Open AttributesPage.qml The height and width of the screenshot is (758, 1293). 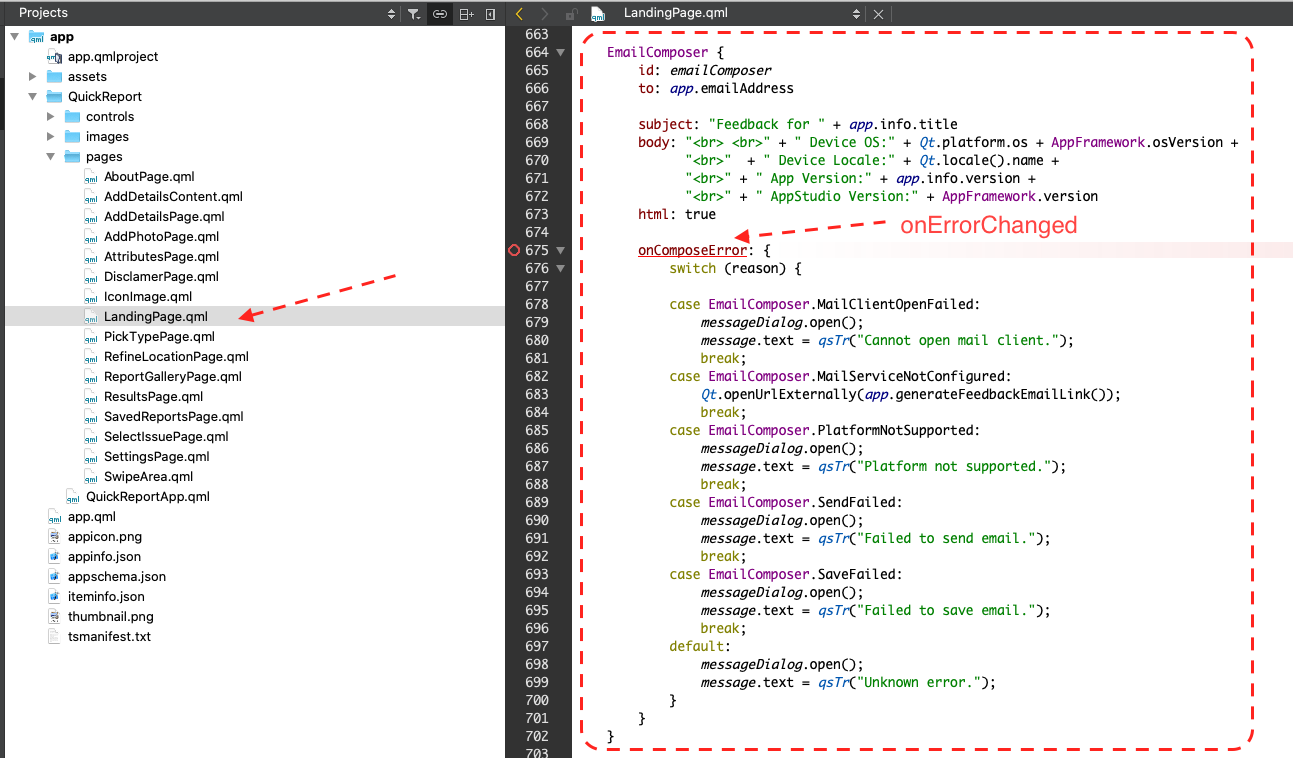(161, 256)
